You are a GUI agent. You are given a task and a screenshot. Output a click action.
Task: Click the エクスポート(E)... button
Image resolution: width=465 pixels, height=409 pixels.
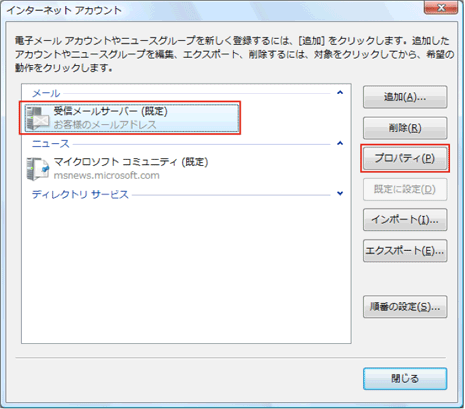405,251
